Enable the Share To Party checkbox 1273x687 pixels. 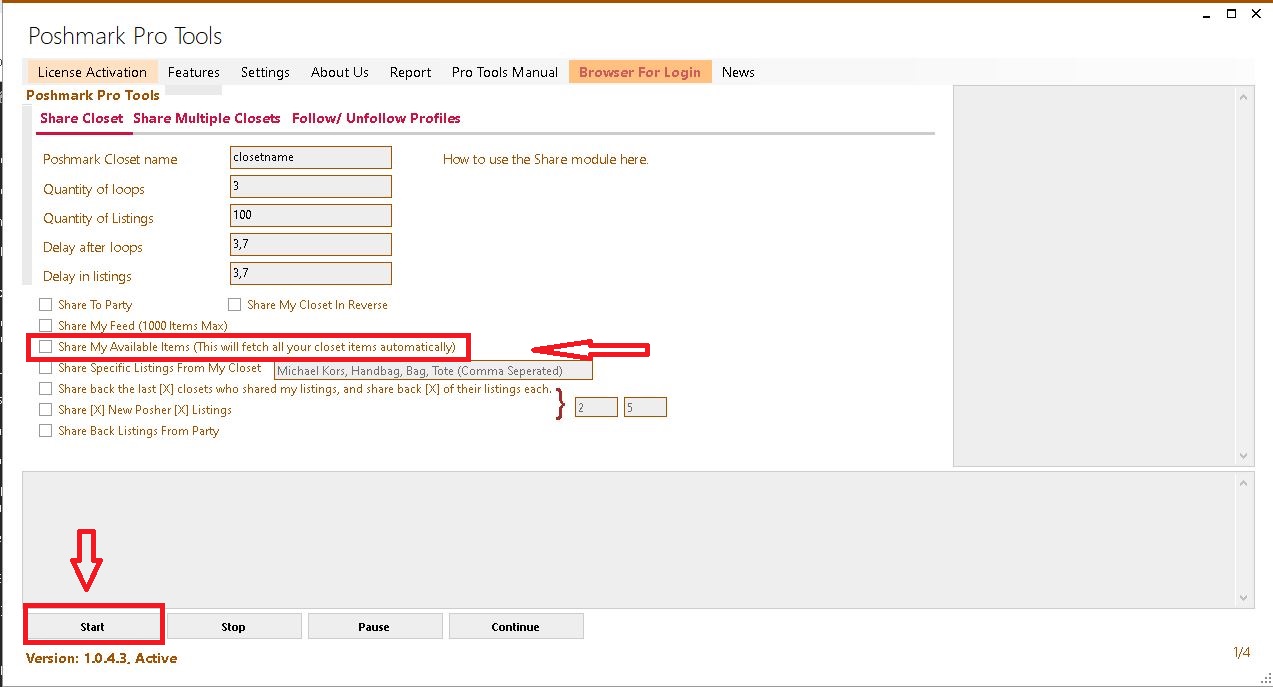[46, 305]
